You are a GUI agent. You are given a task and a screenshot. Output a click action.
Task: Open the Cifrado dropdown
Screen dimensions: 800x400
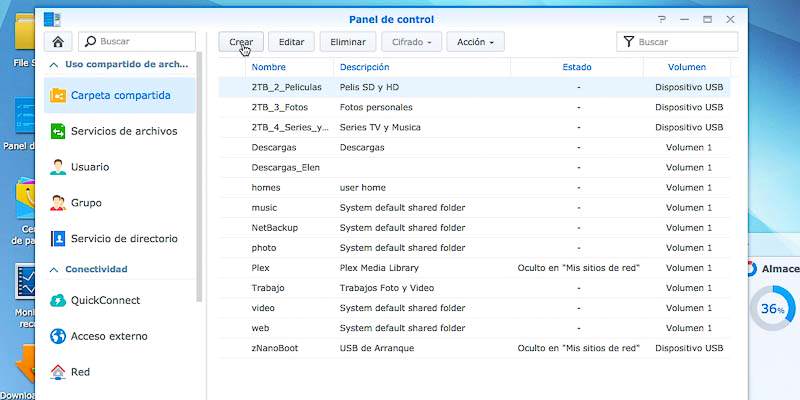click(x=412, y=42)
